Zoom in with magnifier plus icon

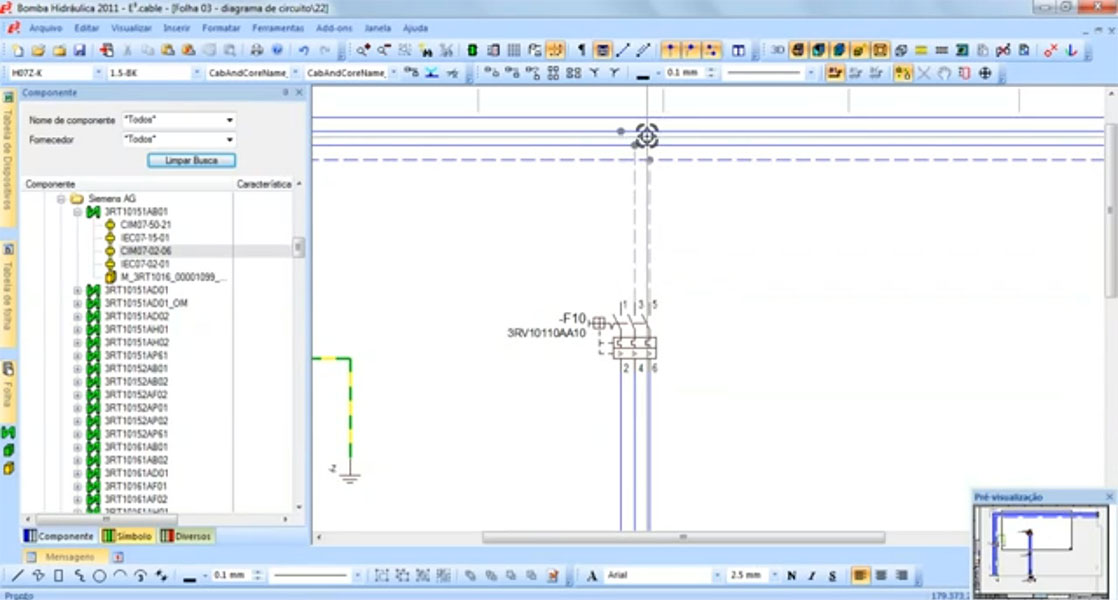coord(364,51)
